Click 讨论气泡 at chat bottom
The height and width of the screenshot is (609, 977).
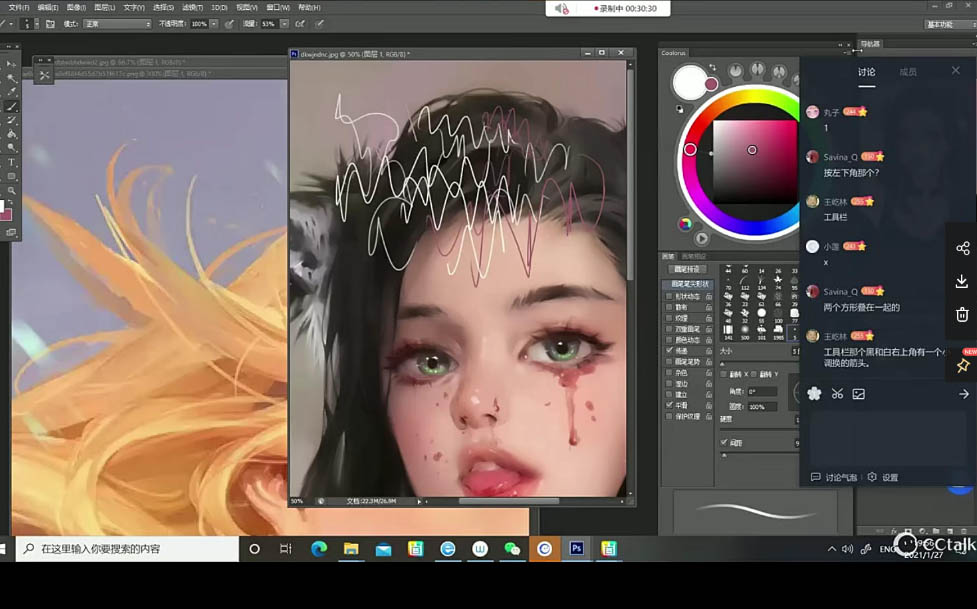(834, 477)
